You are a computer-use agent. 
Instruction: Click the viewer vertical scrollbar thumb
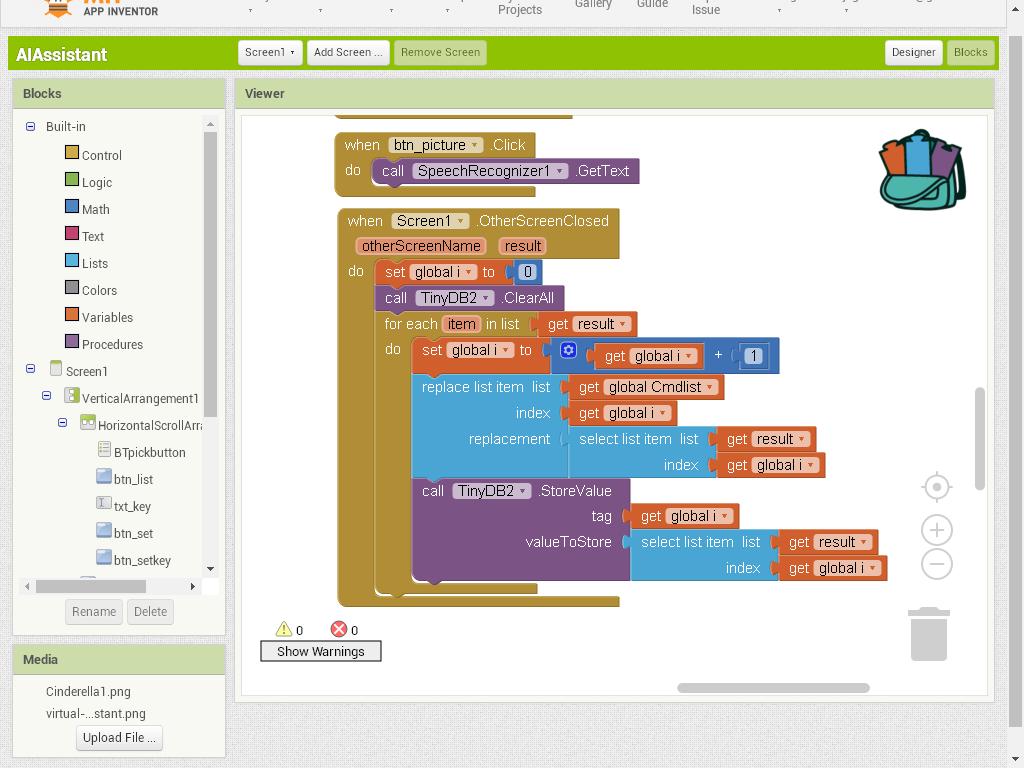pos(979,438)
